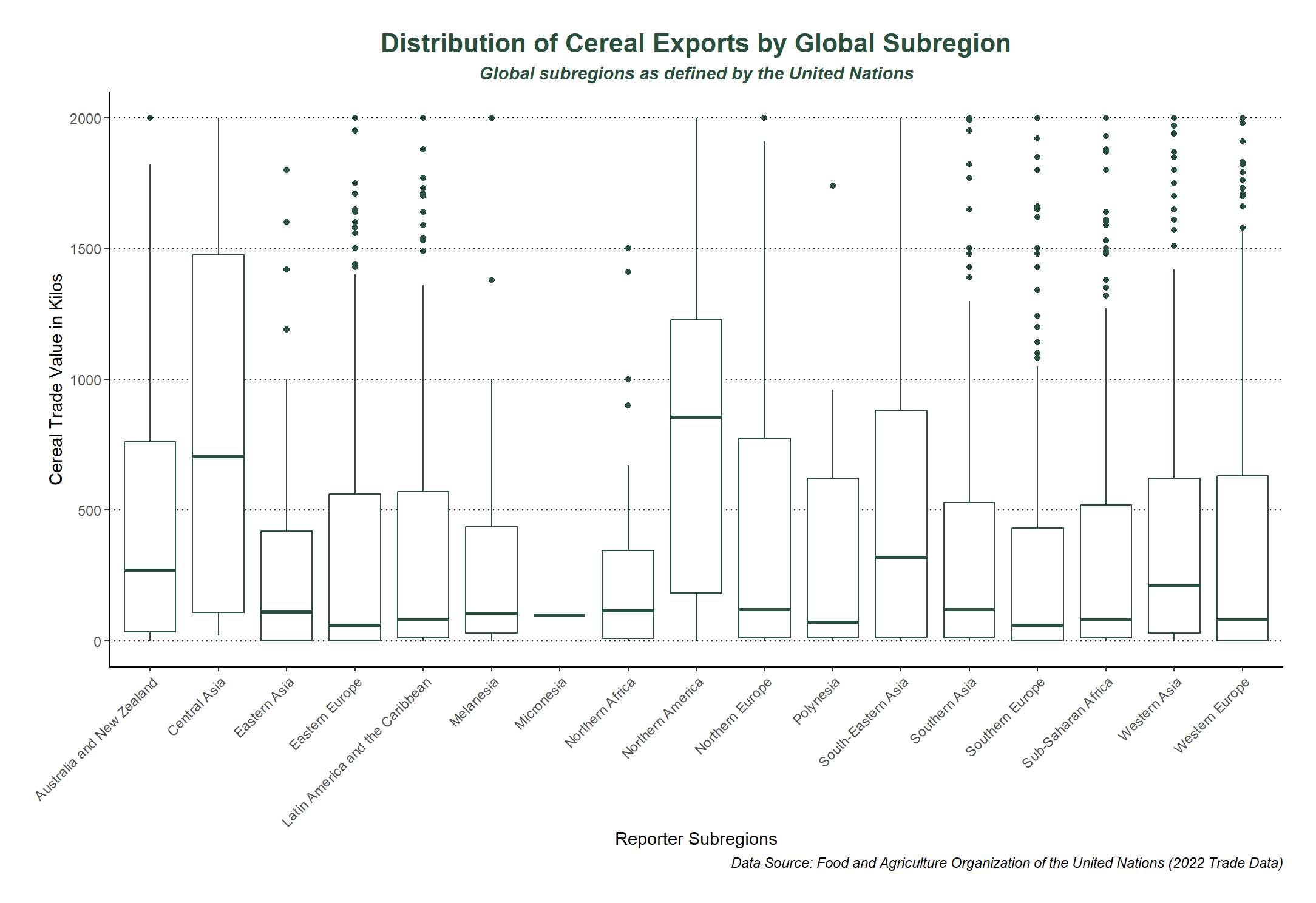Click the y-axis label '0'

pyautogui.click(x=97, y=641)
